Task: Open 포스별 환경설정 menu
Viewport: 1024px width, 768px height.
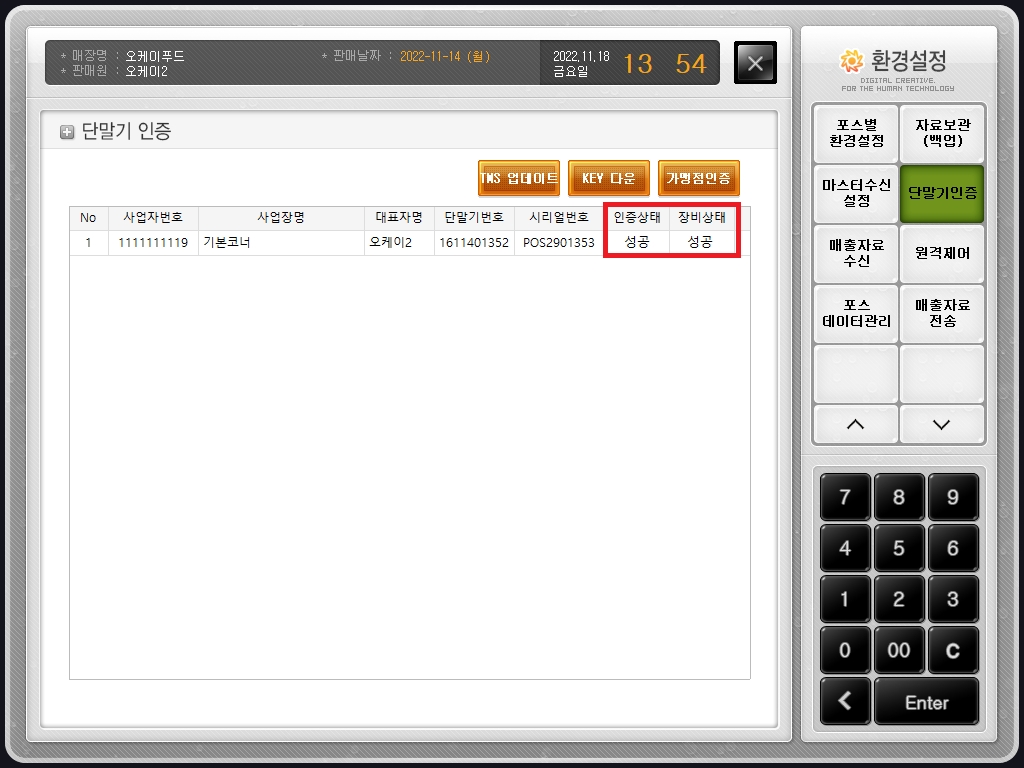Action: pyautogui.click(x=856, y=133)
